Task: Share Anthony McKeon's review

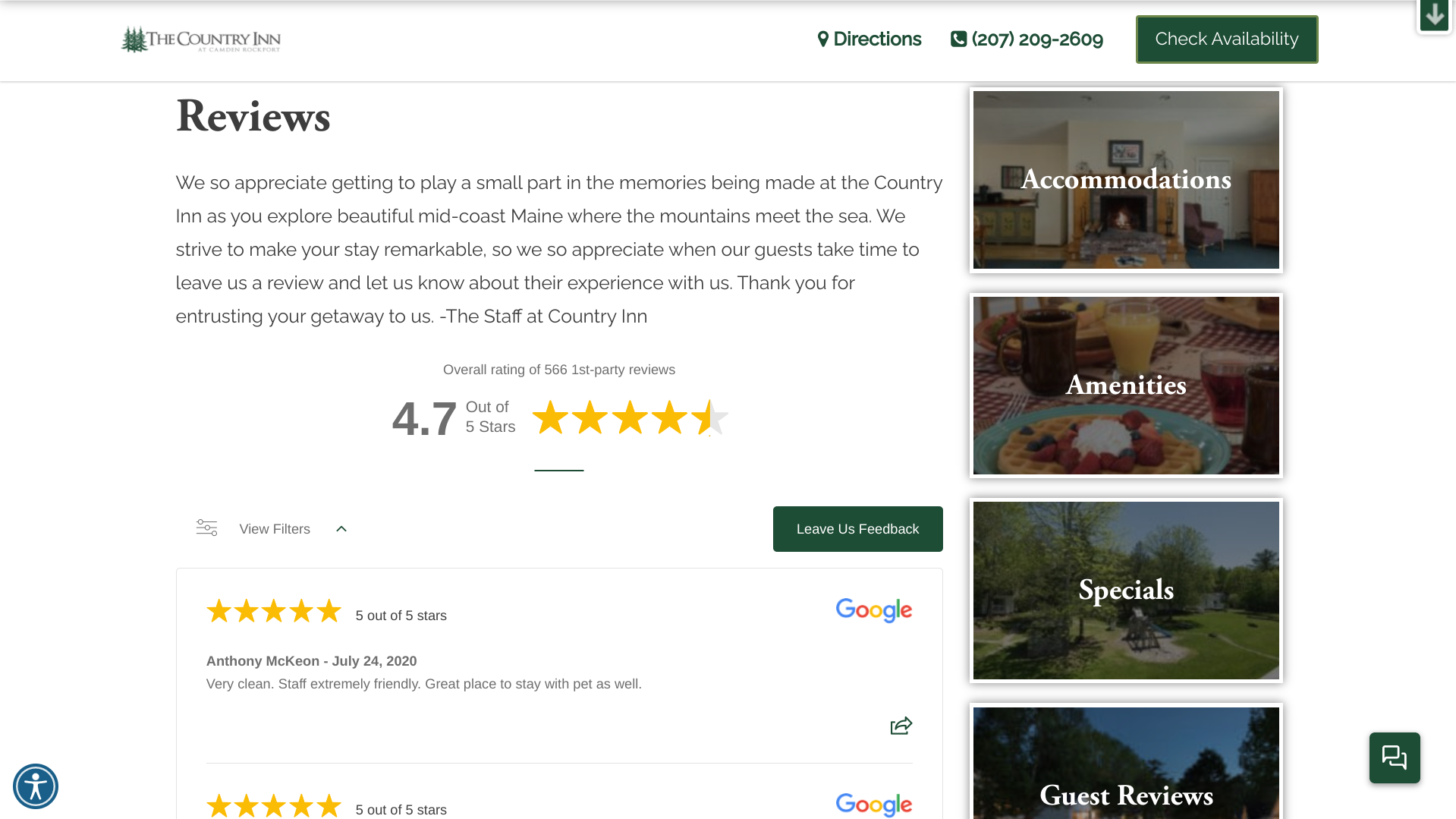Action: 901,726
